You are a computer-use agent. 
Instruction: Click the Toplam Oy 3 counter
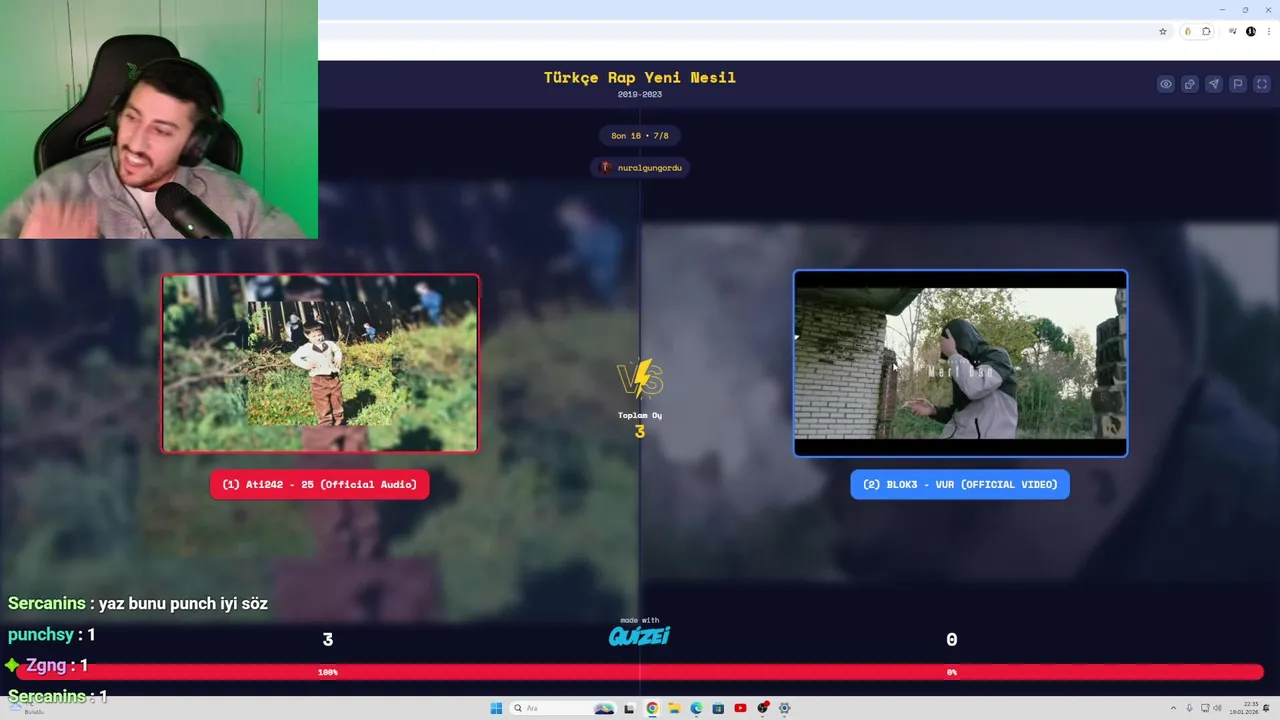(640, 425)
